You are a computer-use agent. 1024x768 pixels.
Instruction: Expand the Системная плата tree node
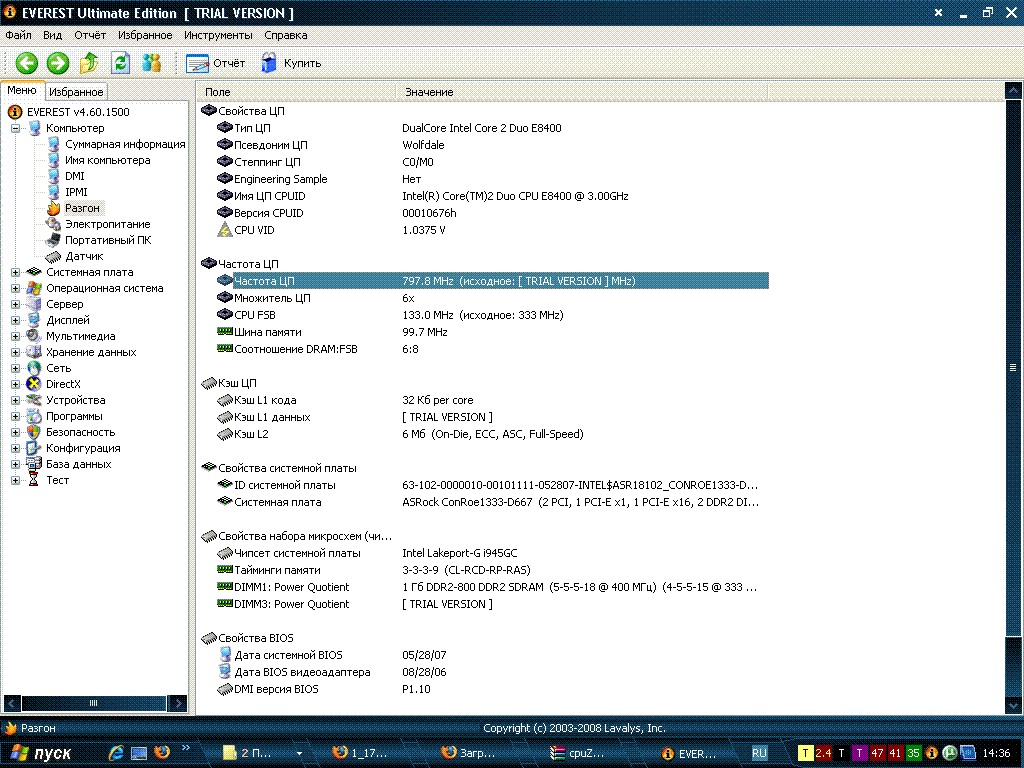(15, 272)
